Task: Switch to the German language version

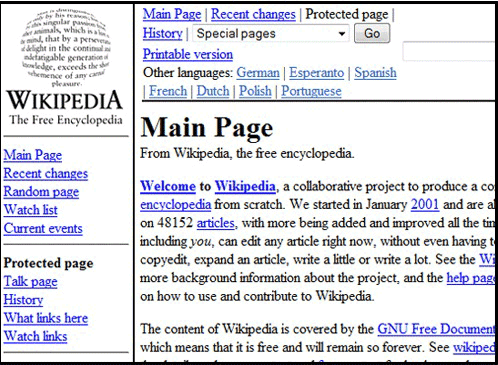Action: [x=258, y=73]
